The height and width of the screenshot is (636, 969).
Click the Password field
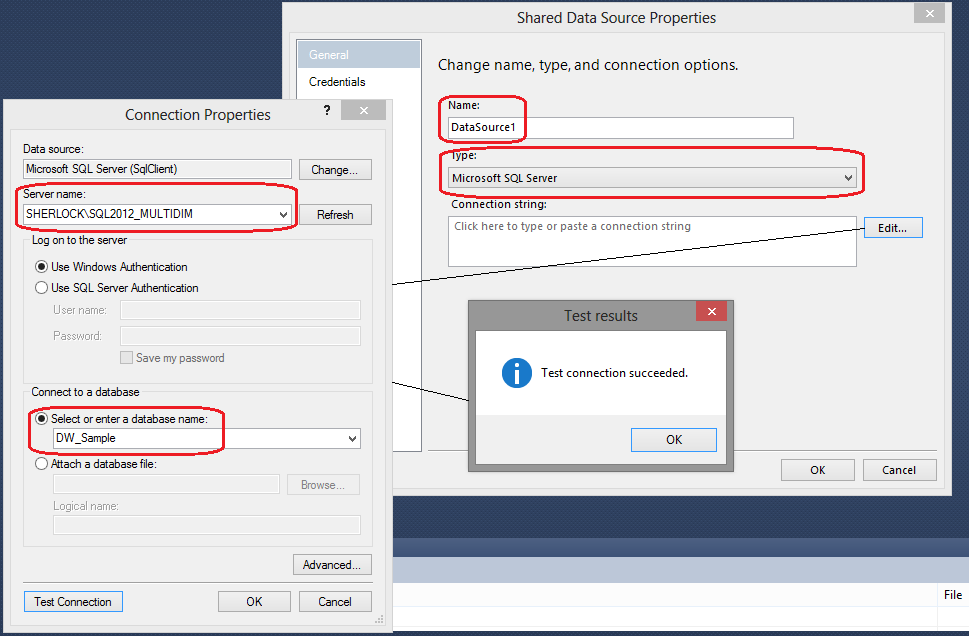click(x=240, y=336)
